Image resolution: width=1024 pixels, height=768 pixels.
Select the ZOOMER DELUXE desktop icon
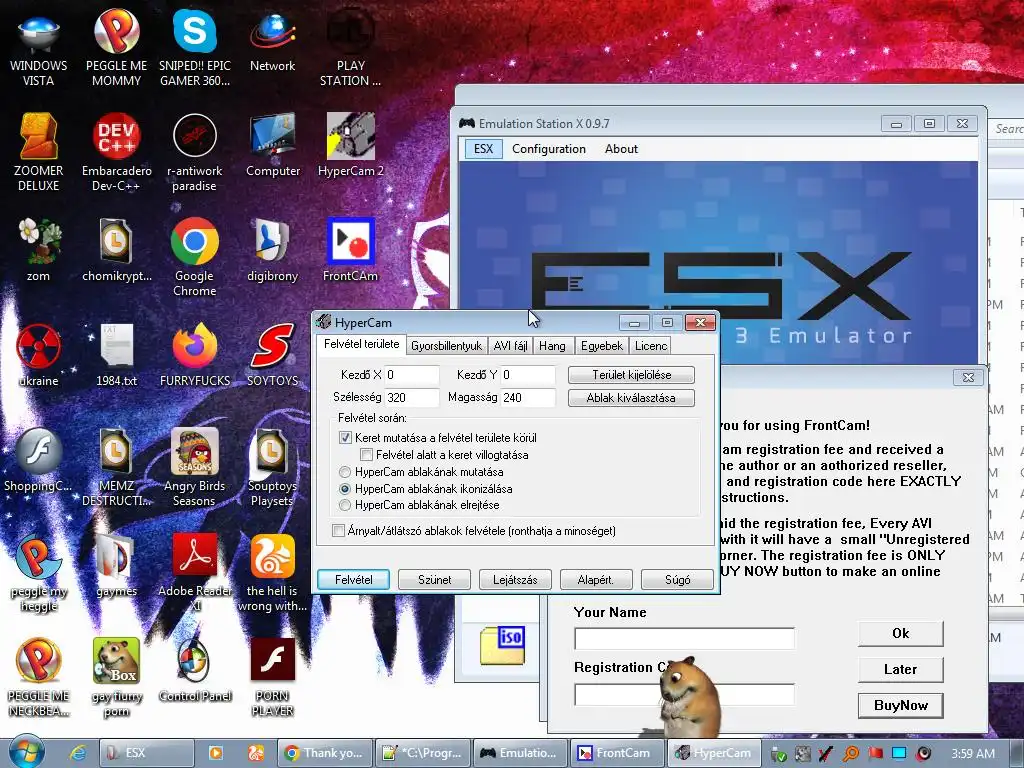pyautogui.click(x=39, y=153)
